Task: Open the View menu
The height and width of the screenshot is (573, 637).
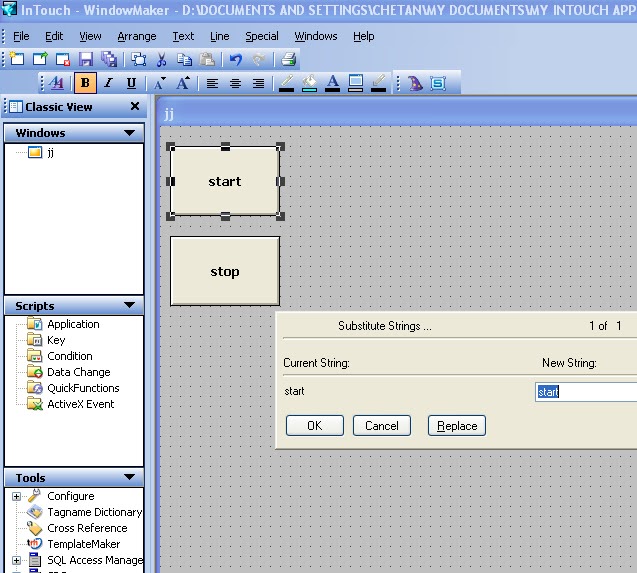Action: pos(90,36)
